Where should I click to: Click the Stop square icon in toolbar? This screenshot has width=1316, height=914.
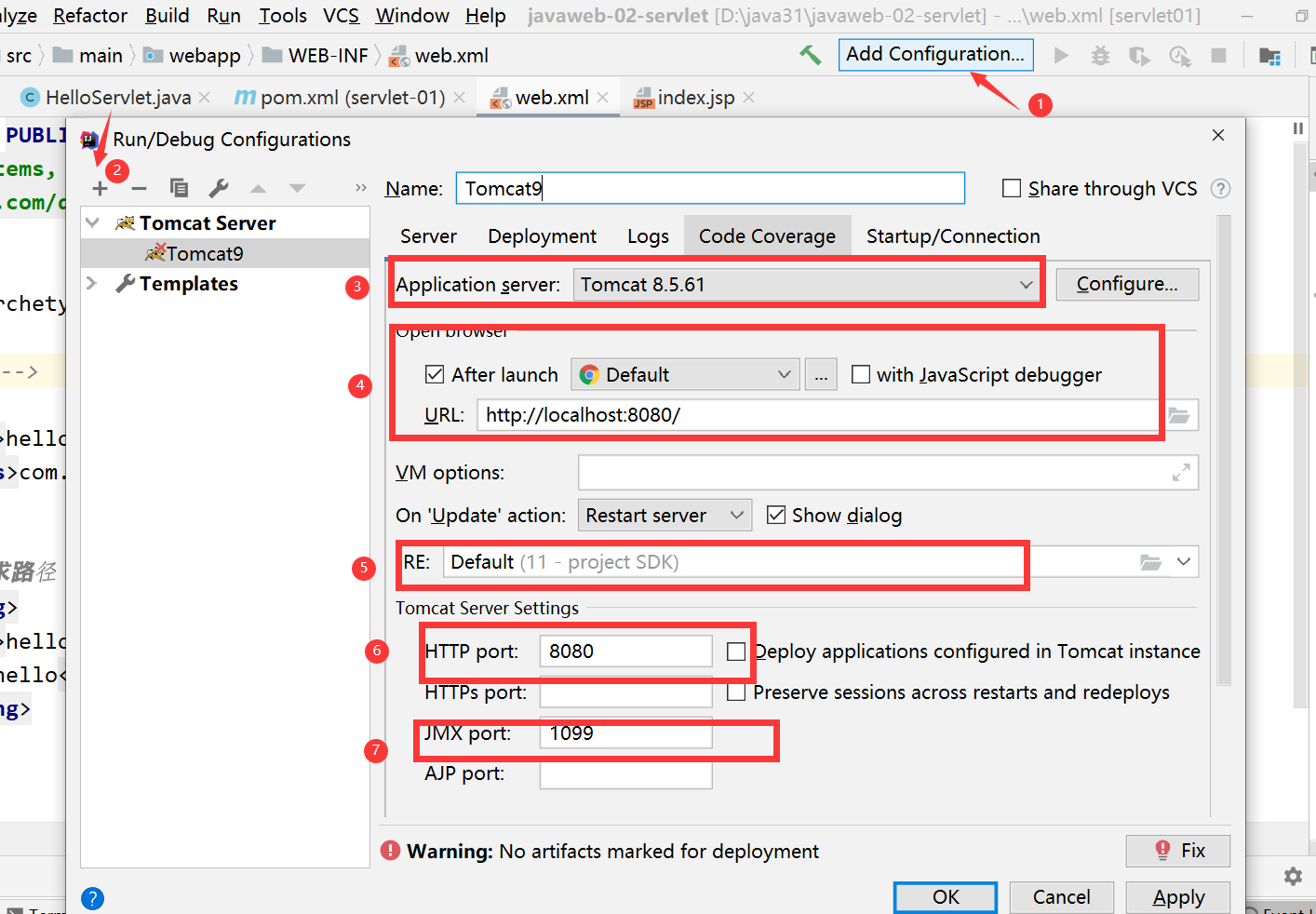pyautogui.click(x=1218, y=56)
